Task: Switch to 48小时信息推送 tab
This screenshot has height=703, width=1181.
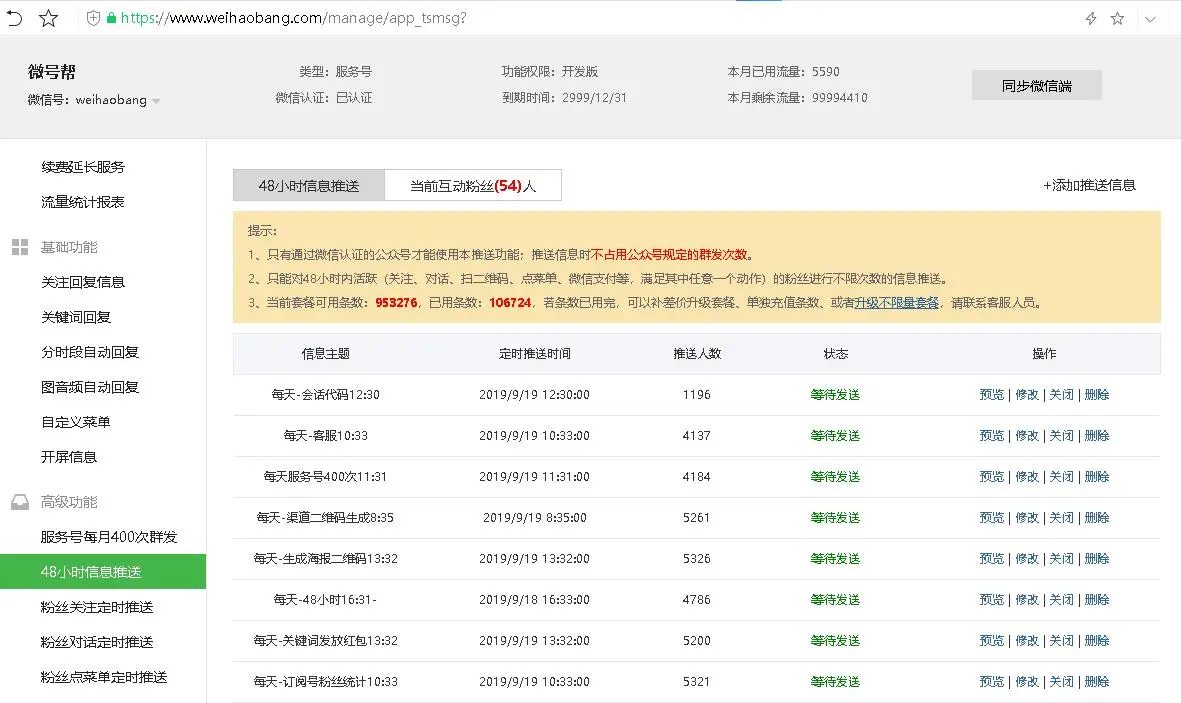Action: 309,185
